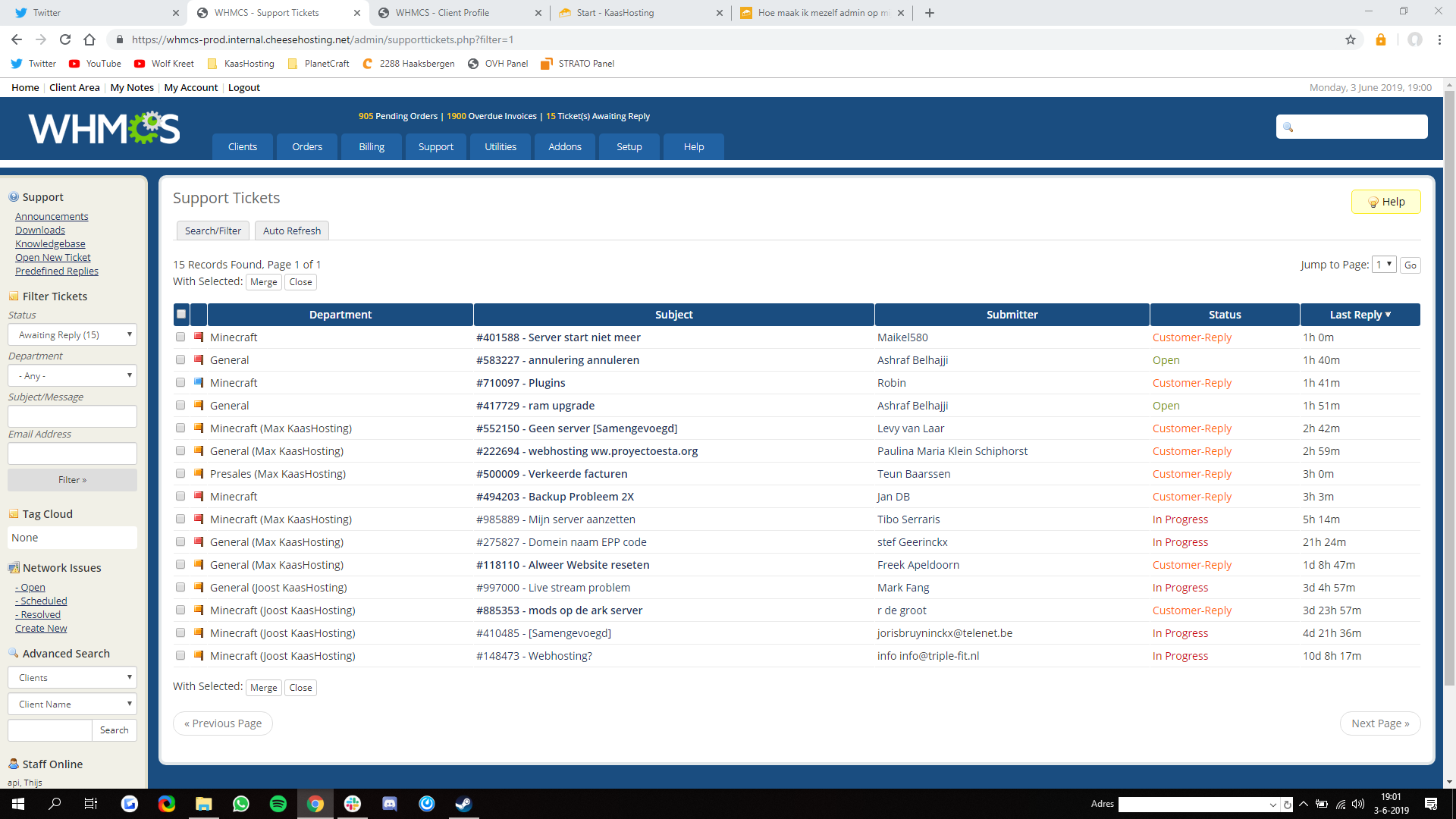Open Spotify from the taskbar
The image size is (1456, 819).
coord(278,804)
